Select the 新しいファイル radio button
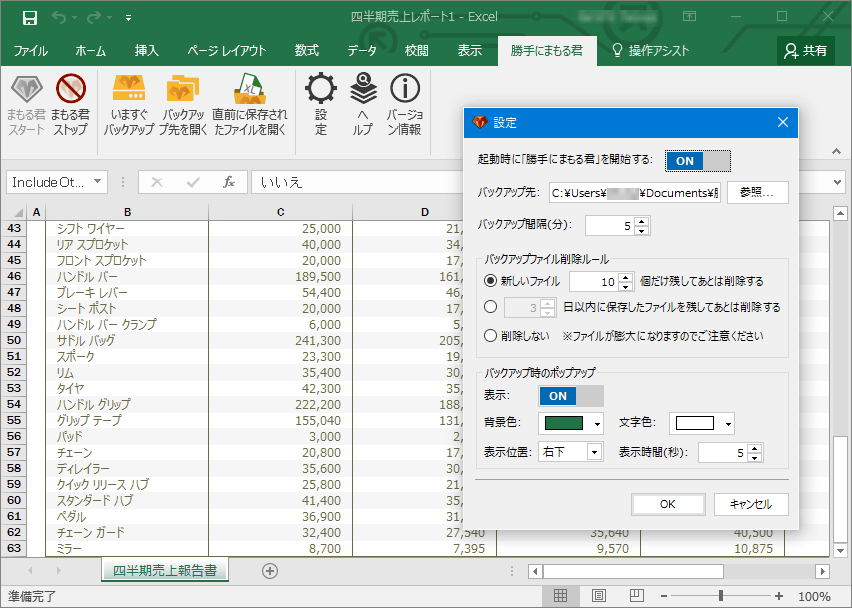This screenshot has height=608, width=852. (x=490, y=281)
